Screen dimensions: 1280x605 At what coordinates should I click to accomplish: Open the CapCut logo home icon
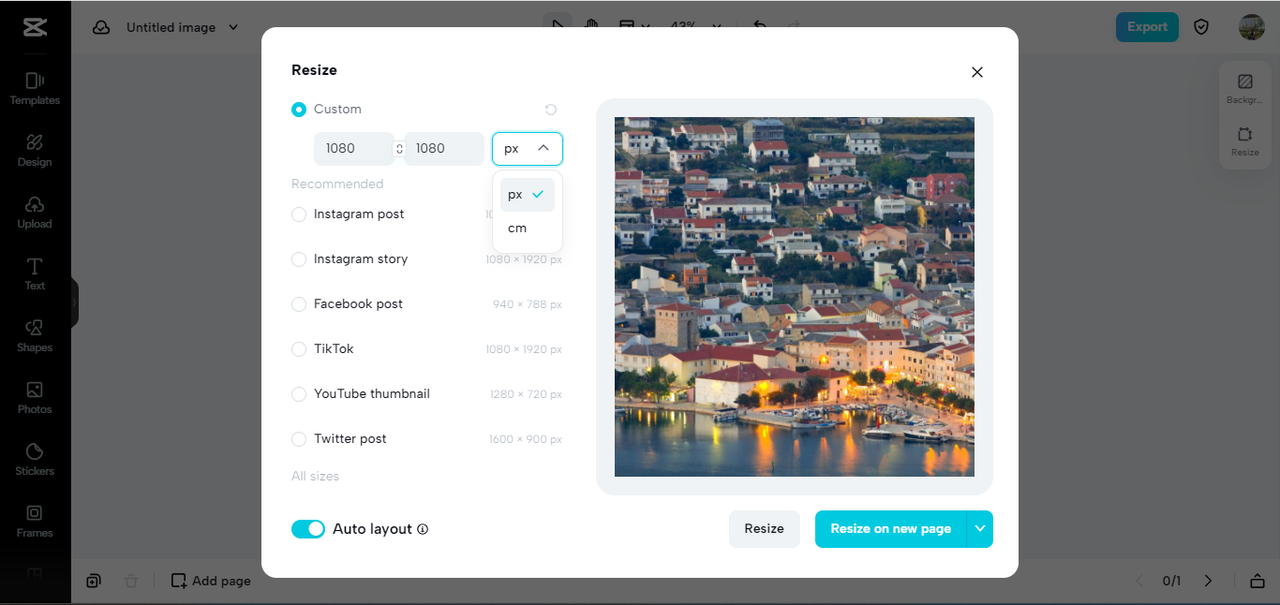point(34,27)
